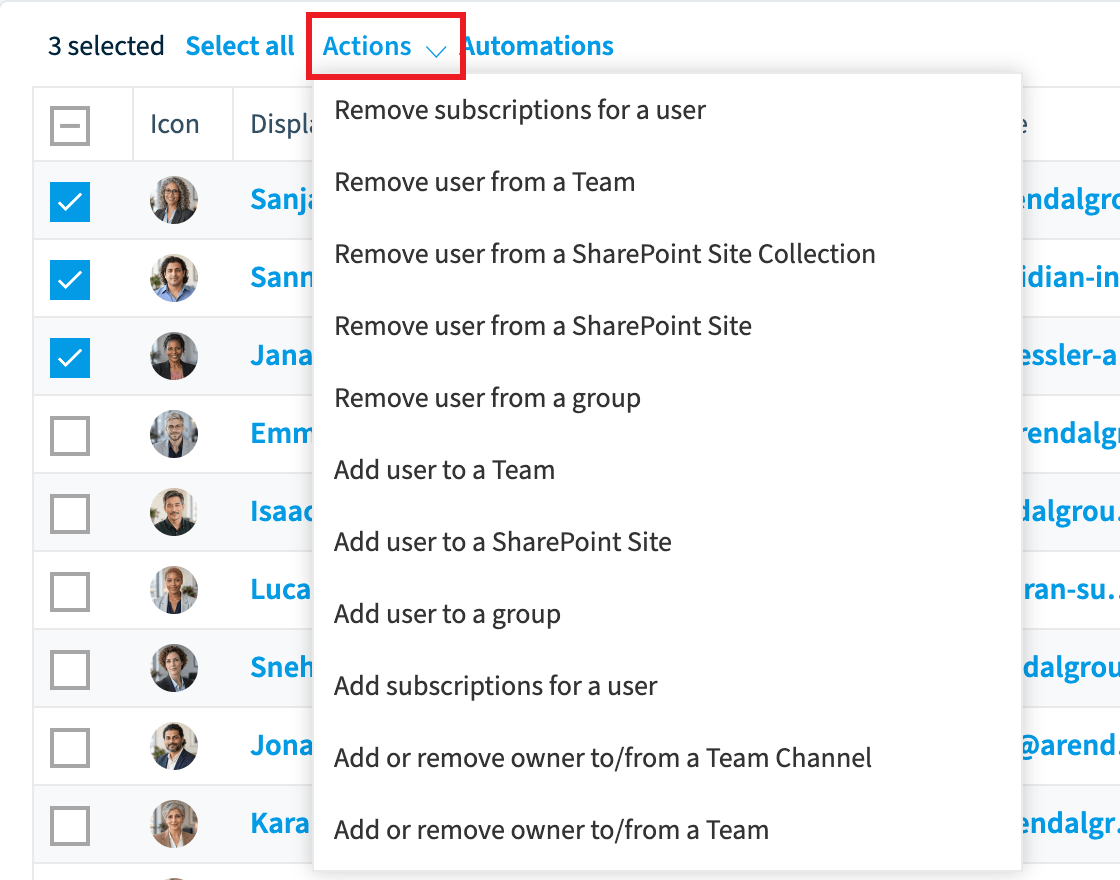This screenshot has height=880, width=1120.
Task: Open the Jona display name link
Action: [281, 745]
